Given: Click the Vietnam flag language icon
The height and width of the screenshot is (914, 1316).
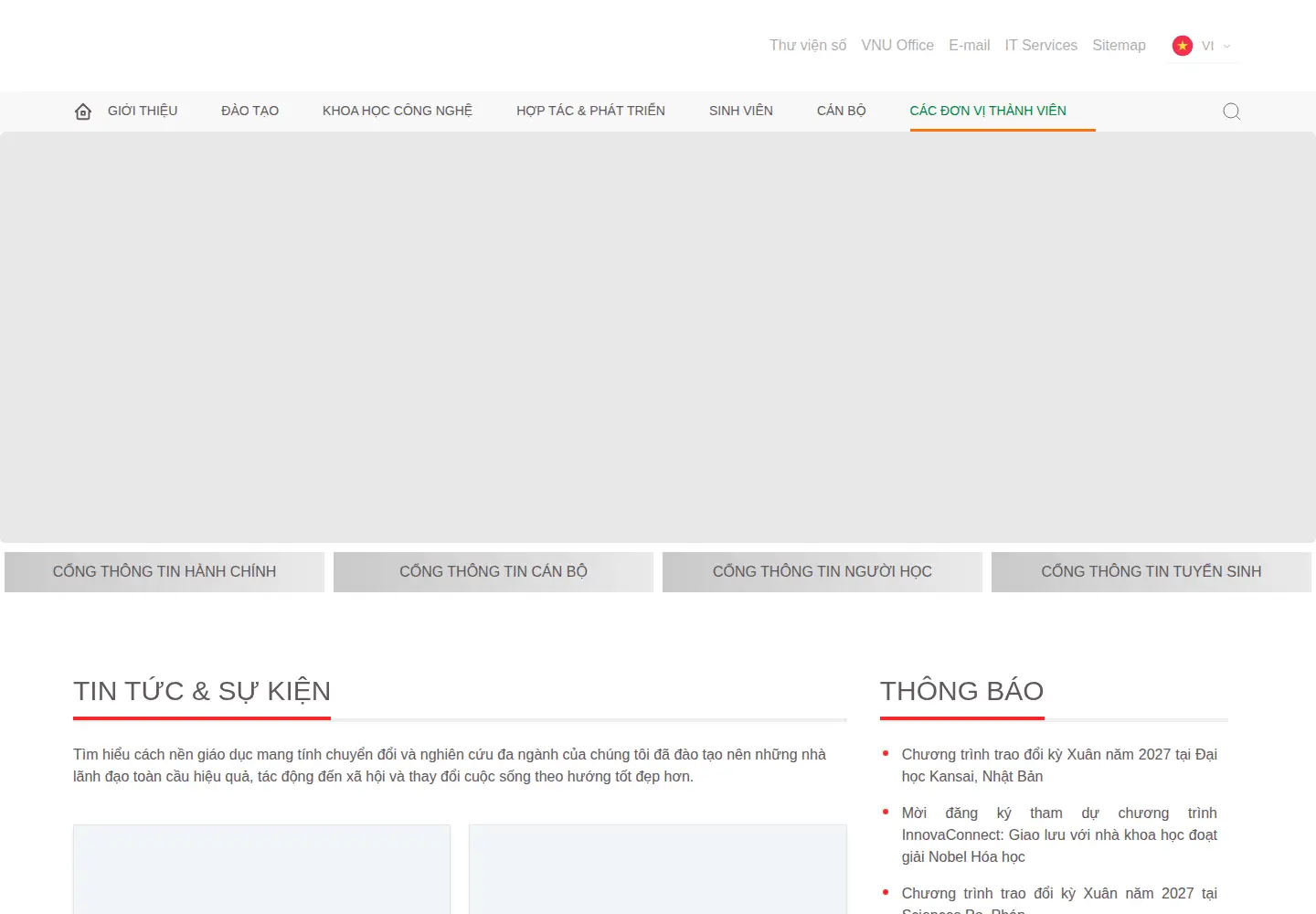Looking at the screenshot, I should 1183,46.
